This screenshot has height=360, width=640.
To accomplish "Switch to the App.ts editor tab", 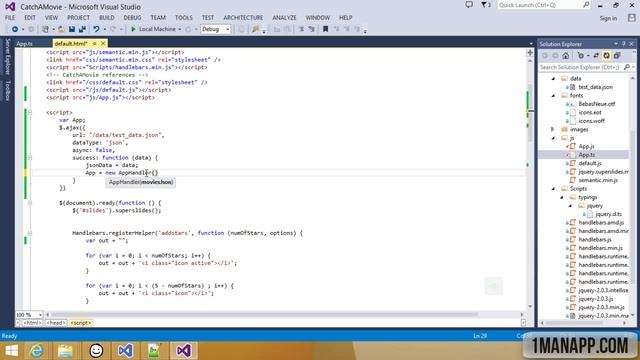I will tap(24, 43).
